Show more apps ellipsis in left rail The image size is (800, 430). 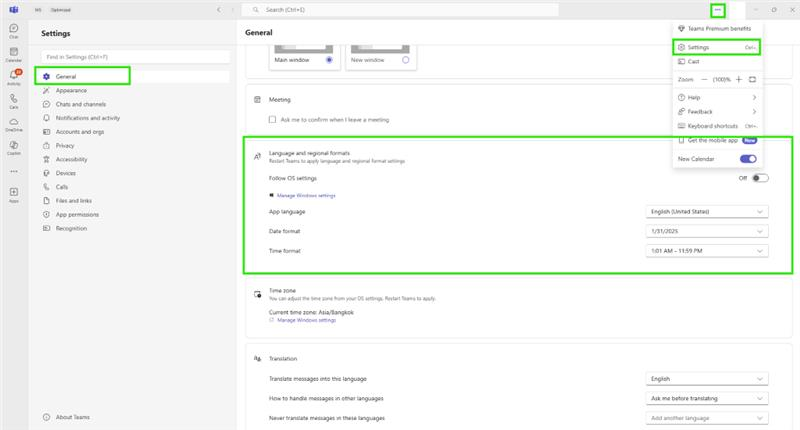coord(14,171)
